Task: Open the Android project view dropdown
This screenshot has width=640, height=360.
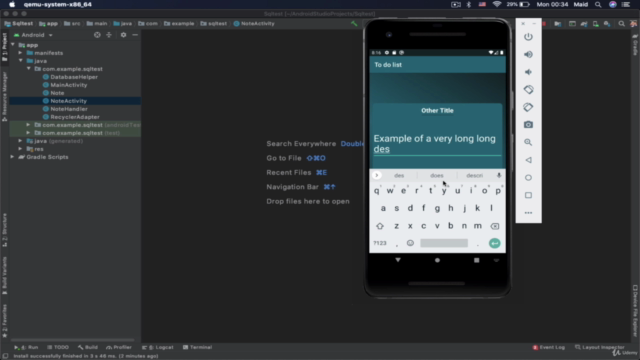Action: coord(34,35)
